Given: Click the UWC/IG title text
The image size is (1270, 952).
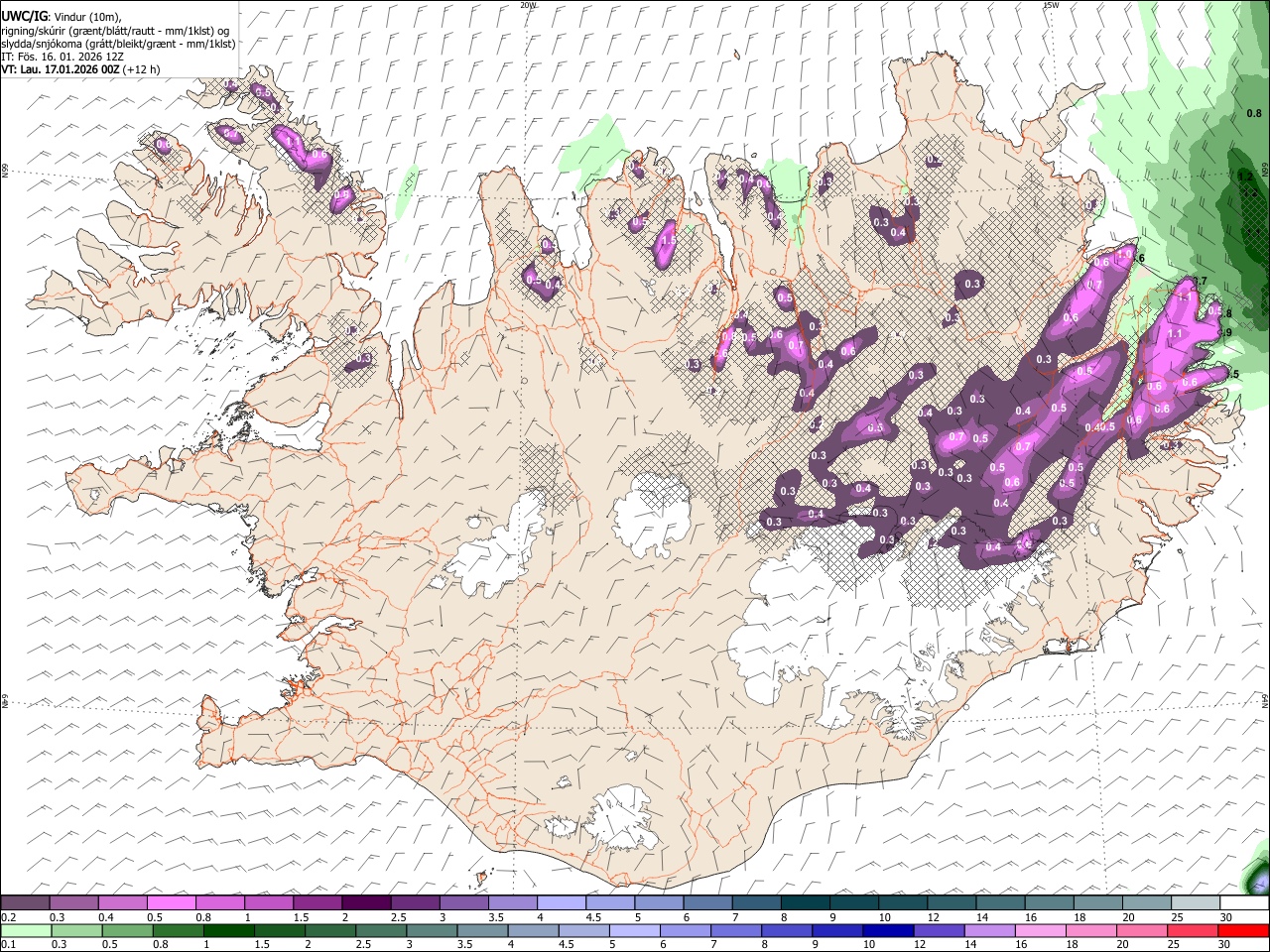Looking at the screenshot, I should 24,15.
